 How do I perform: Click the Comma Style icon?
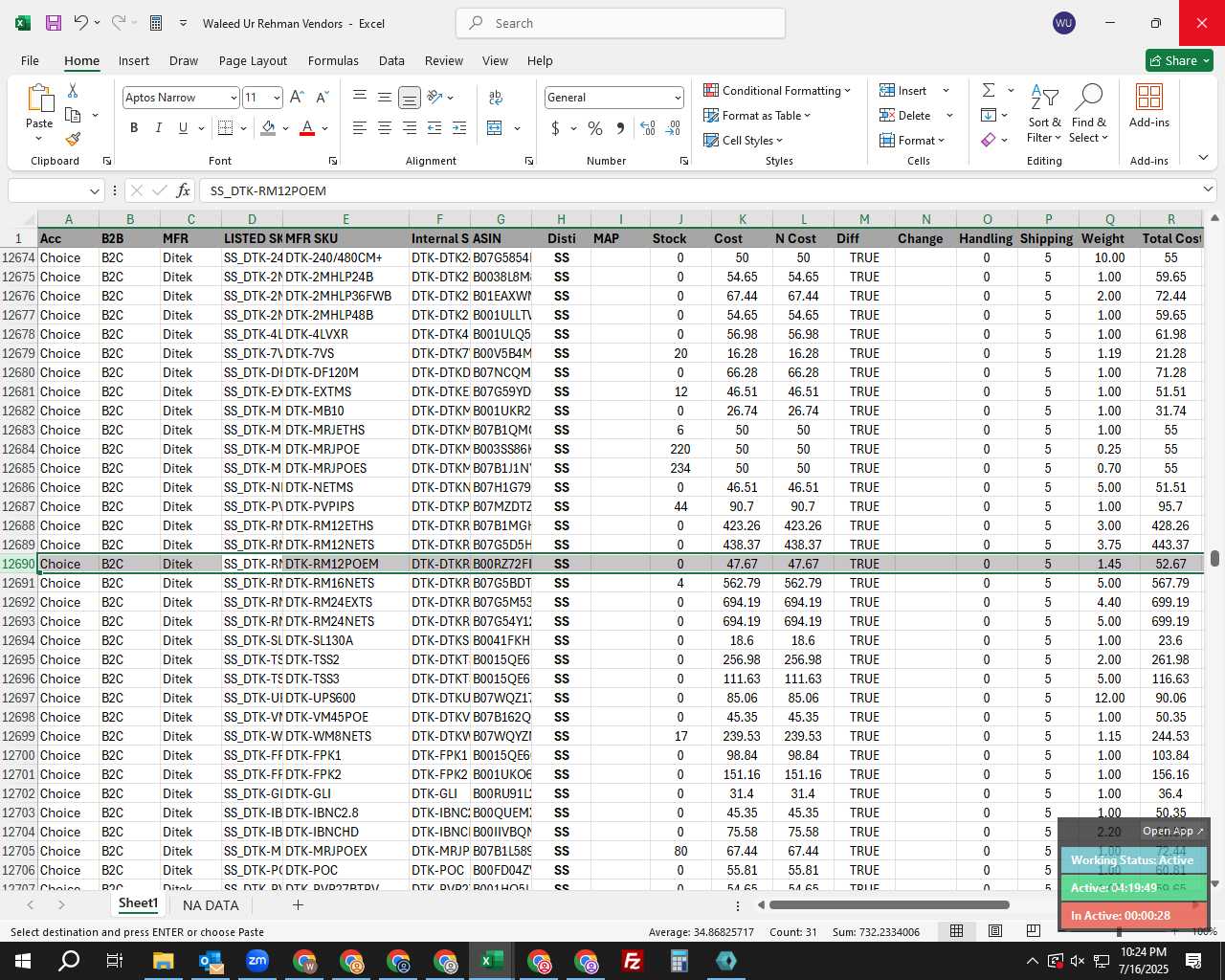[x=620, y=128]
